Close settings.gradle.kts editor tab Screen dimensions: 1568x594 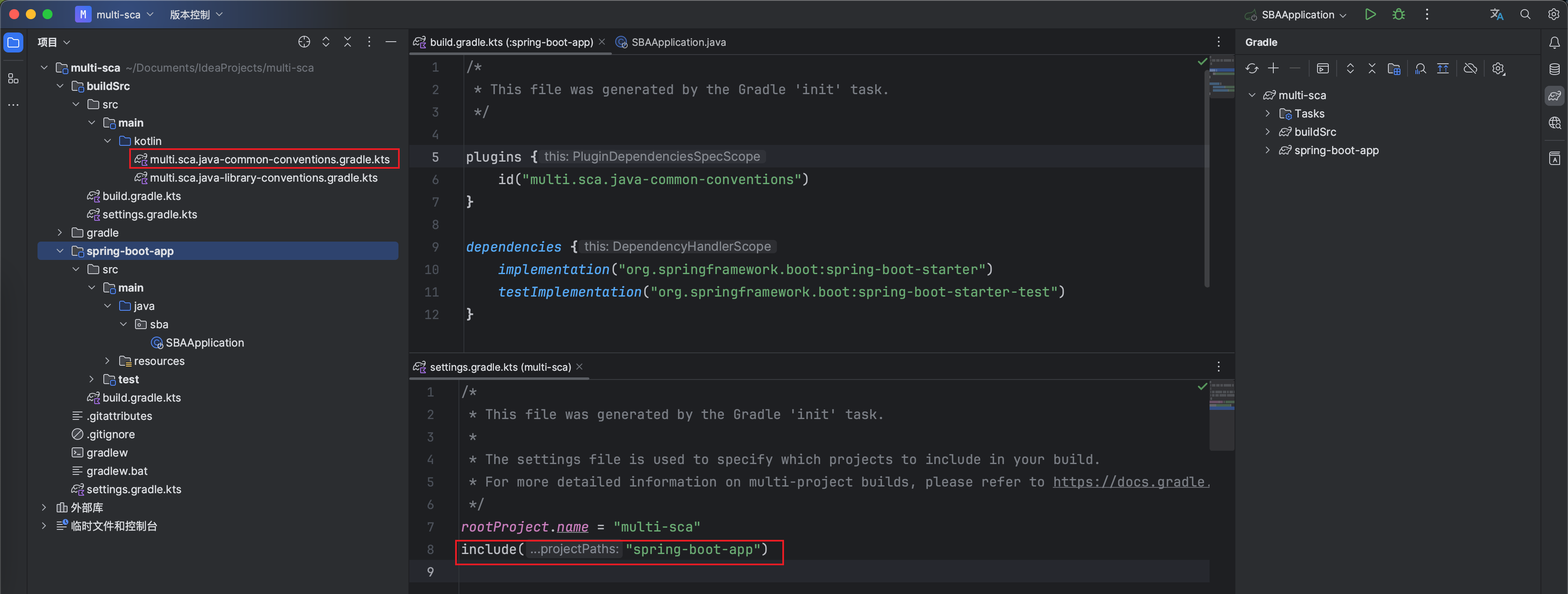(579, 367)
